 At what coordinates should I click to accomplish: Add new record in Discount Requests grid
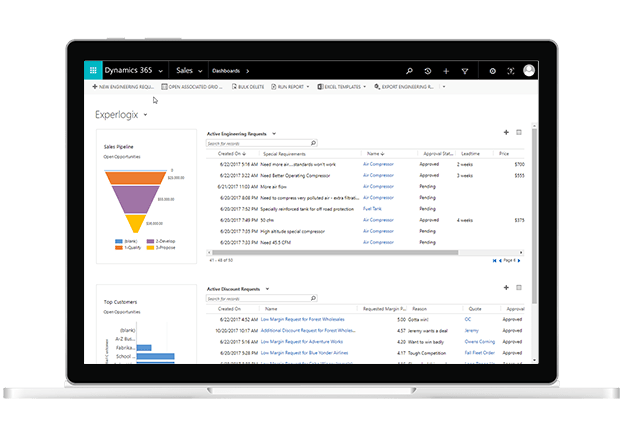tap(506, 287)
